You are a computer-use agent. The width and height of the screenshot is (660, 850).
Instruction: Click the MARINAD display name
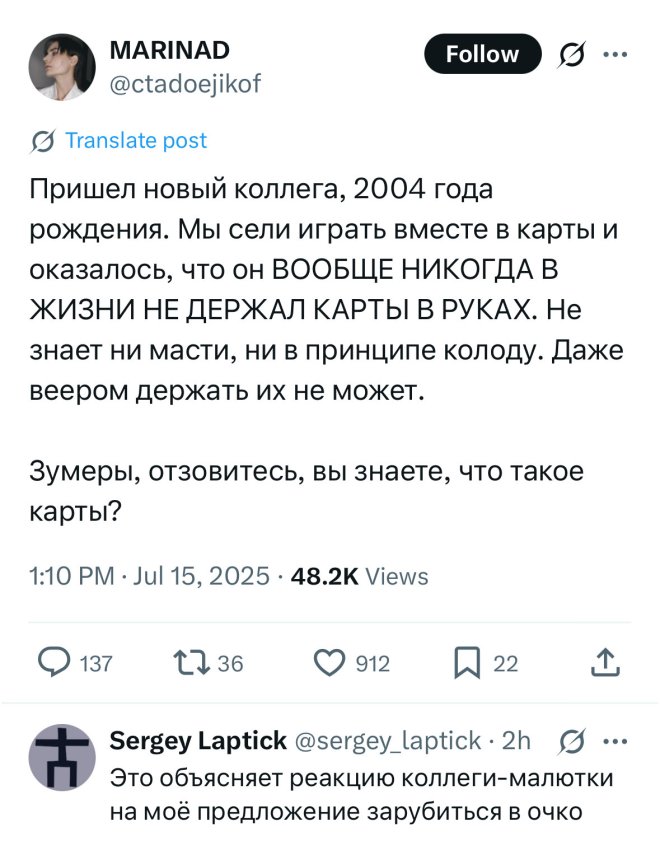(x=169, y=50)
